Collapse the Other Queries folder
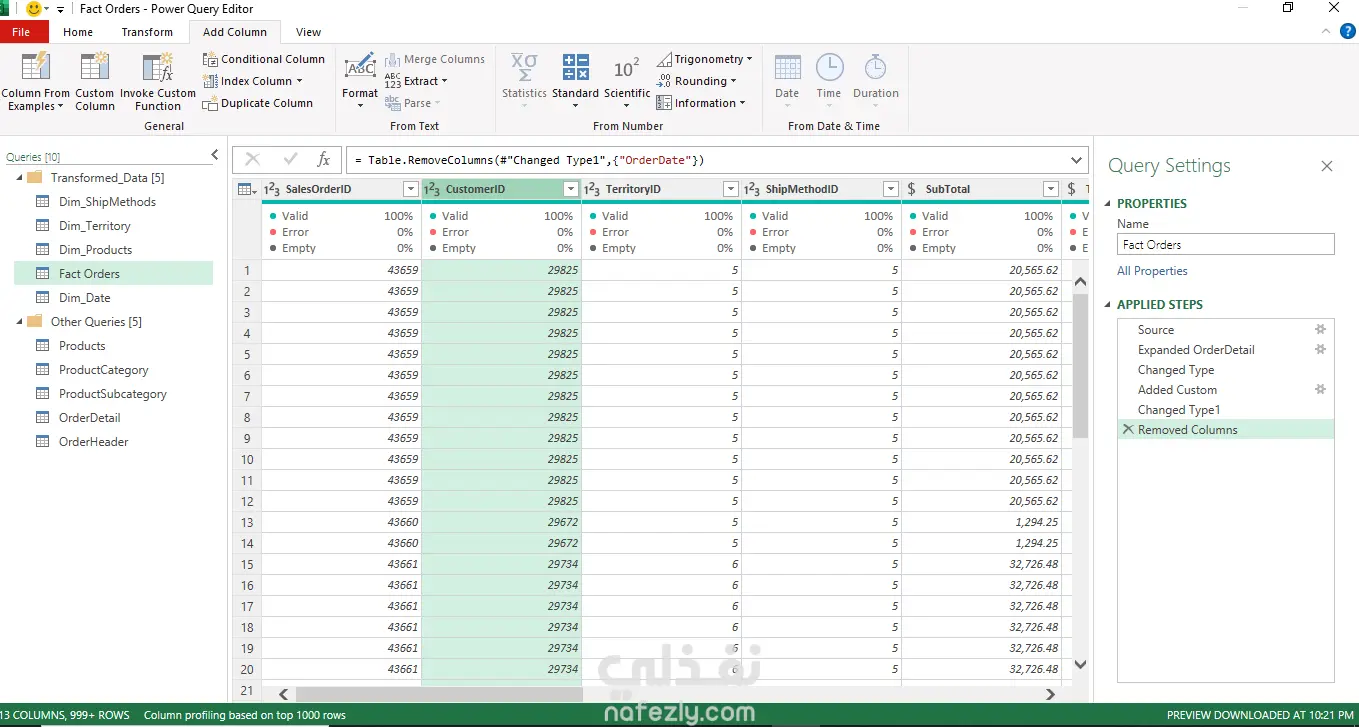 (x=20, y=322)
